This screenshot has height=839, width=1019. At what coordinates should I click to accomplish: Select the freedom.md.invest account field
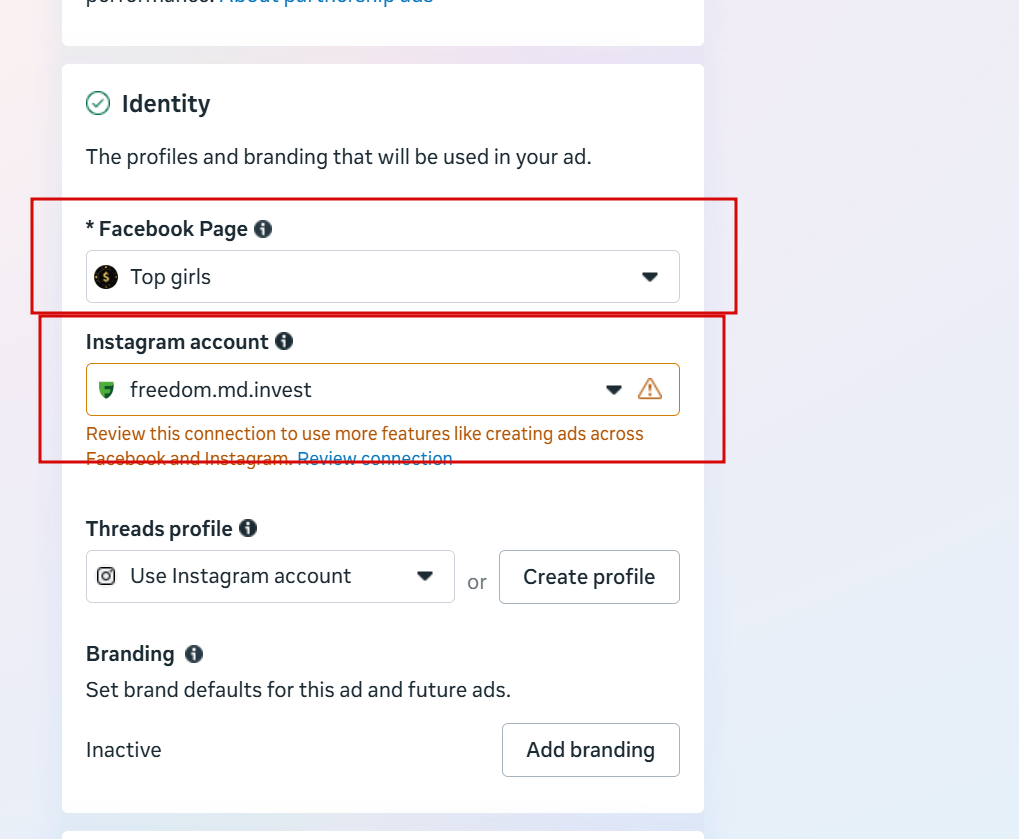(383, 390)
